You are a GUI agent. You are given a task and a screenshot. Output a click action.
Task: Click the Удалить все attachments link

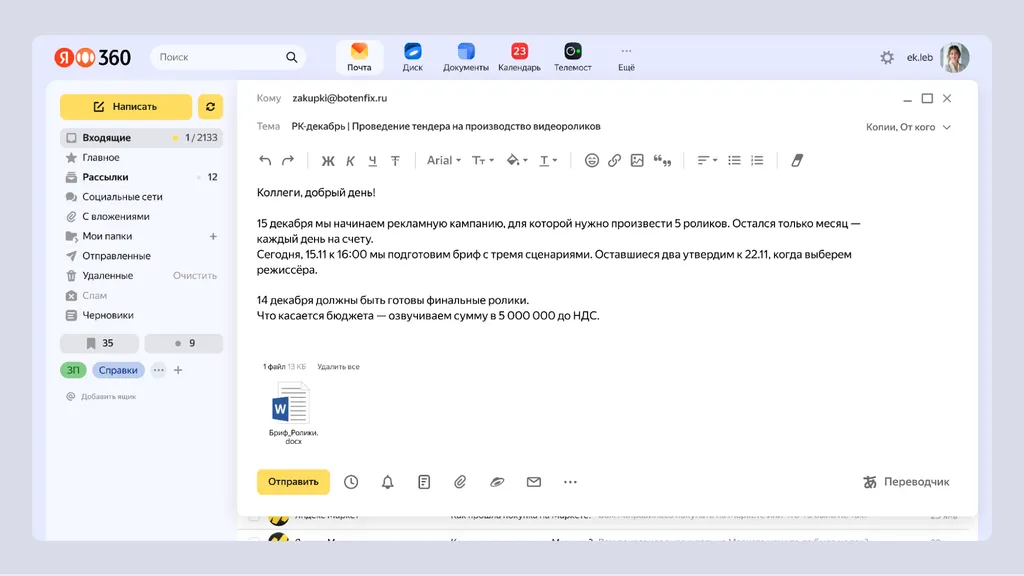(x=338, y=367)
